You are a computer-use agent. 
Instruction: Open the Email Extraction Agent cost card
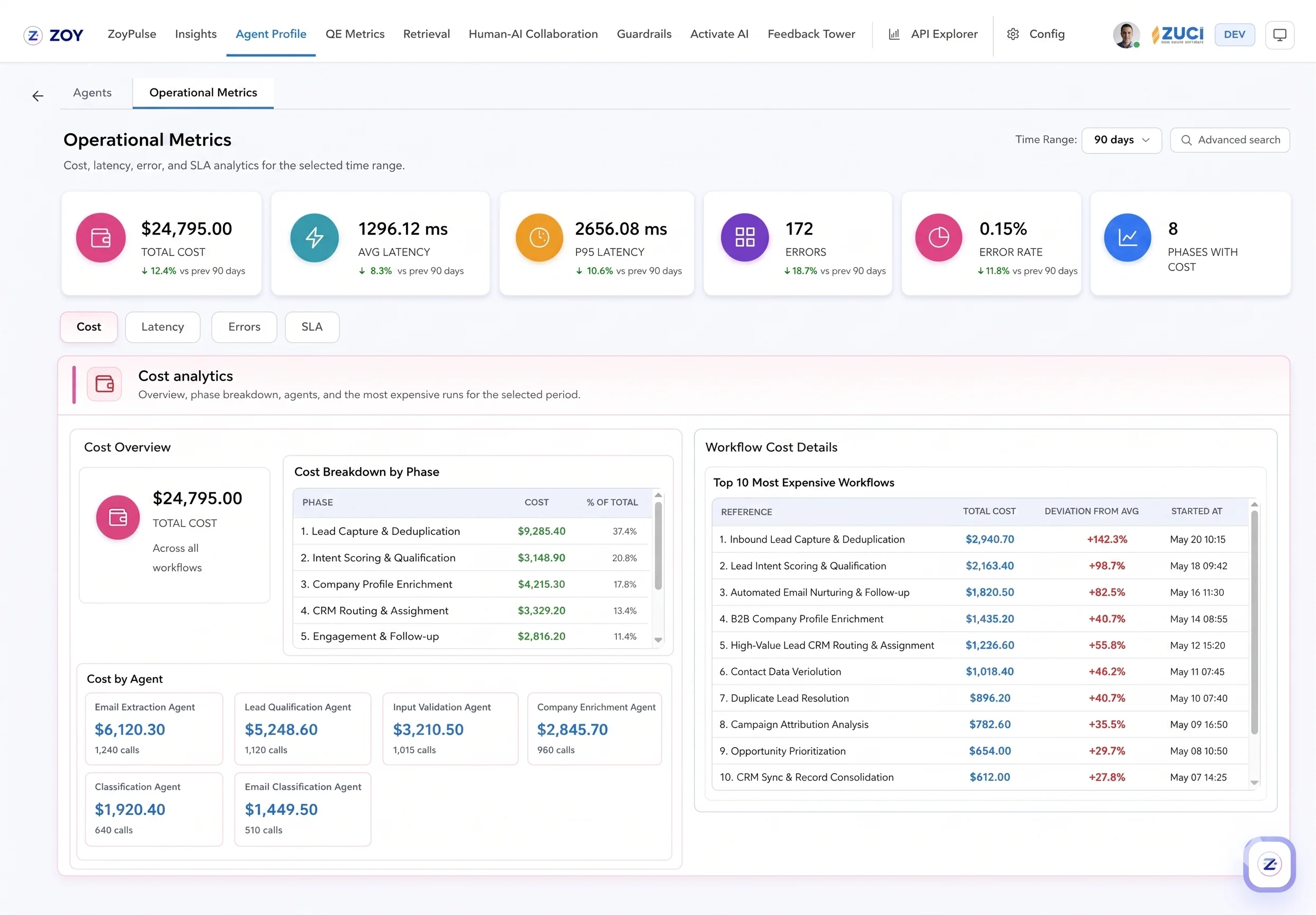click(154, 729)
